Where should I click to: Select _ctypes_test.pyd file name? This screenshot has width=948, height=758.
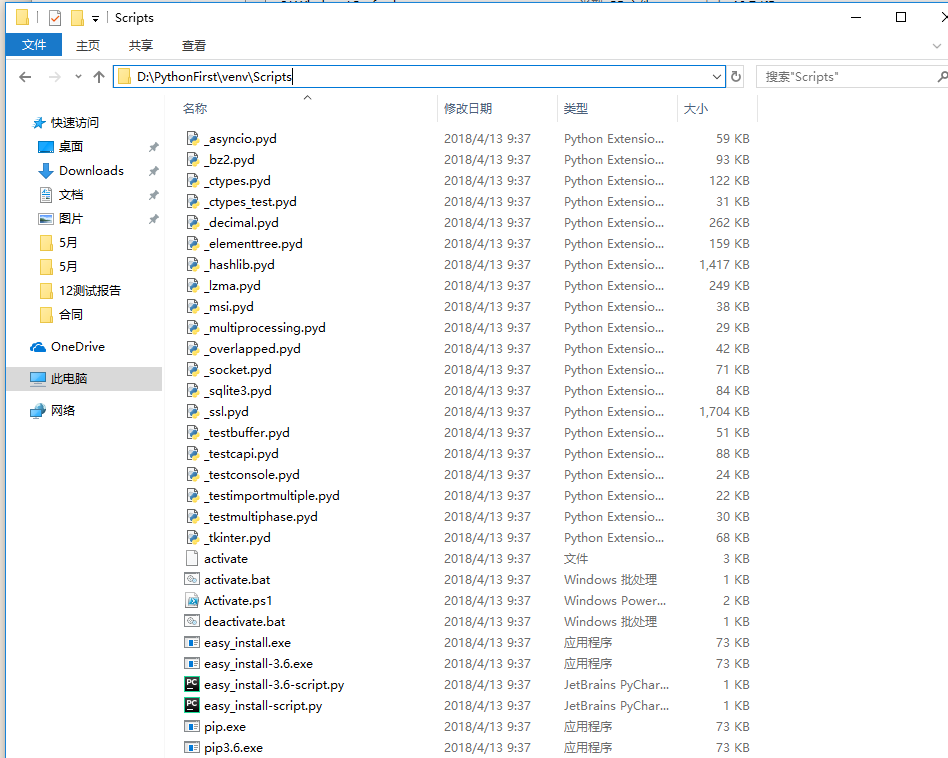click(250, 202)
